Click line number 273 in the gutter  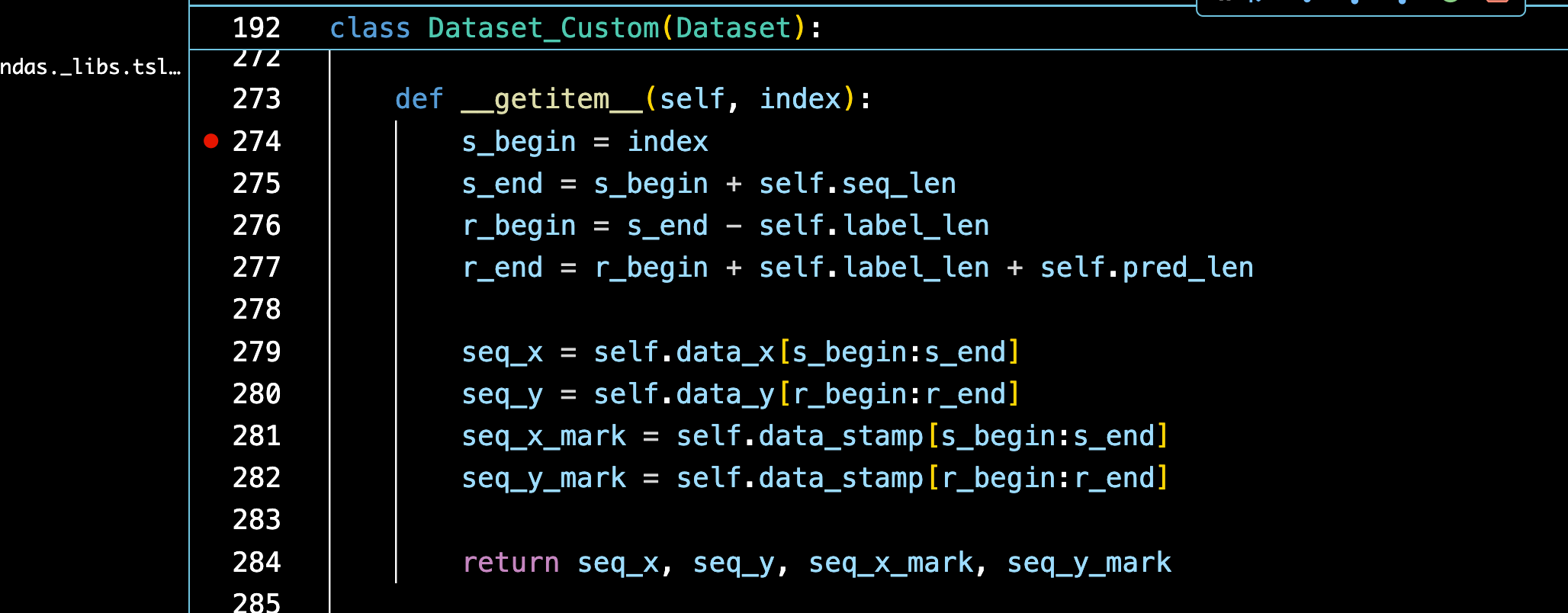coord(256,99)
